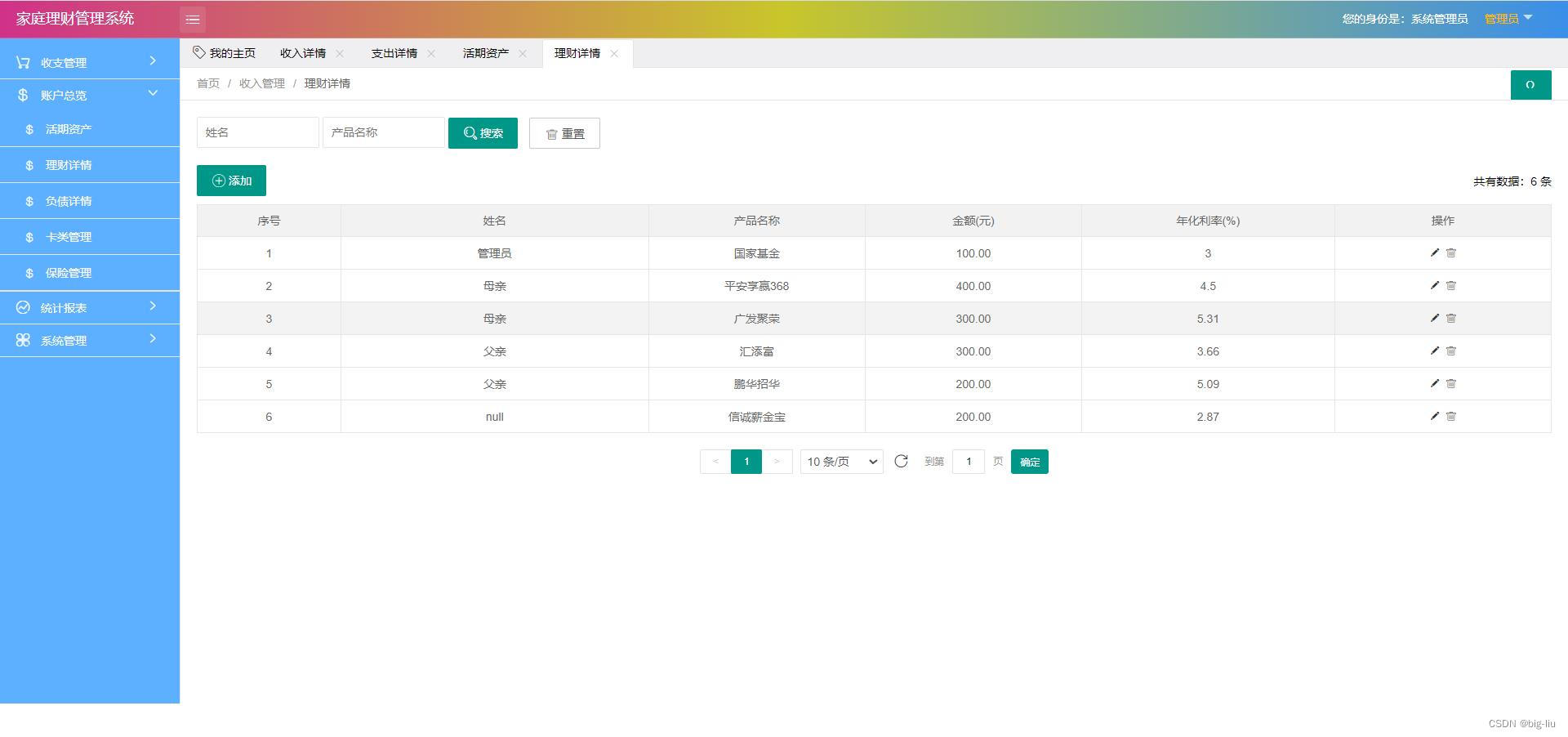Close the 活期资产 tab
This screenshot has height=737, width=1568.
[523, 54]
